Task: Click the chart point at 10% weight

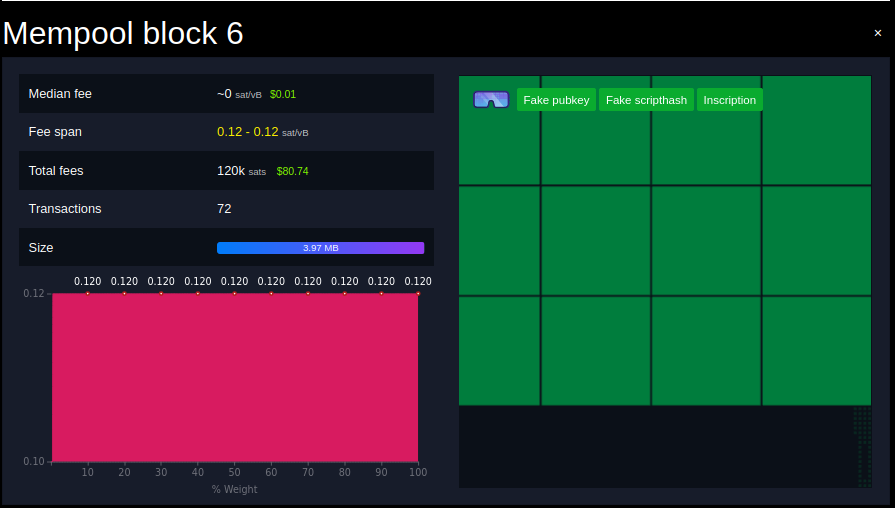Action: tap(87, 293)
